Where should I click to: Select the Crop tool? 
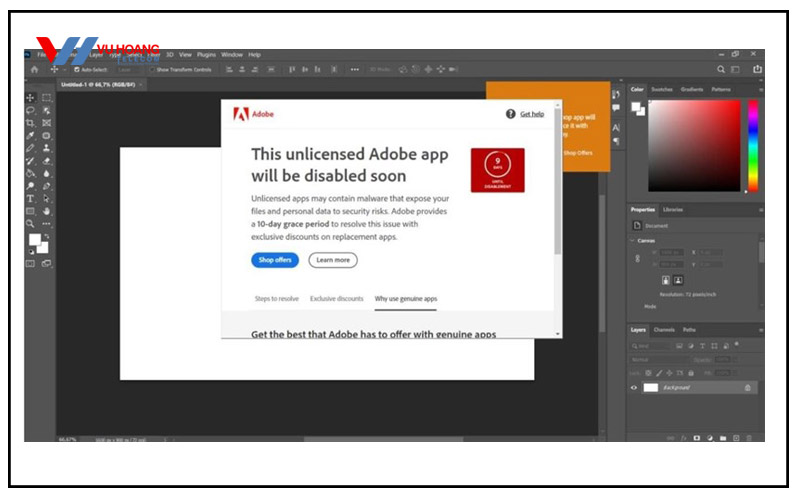tap(30, 123)
